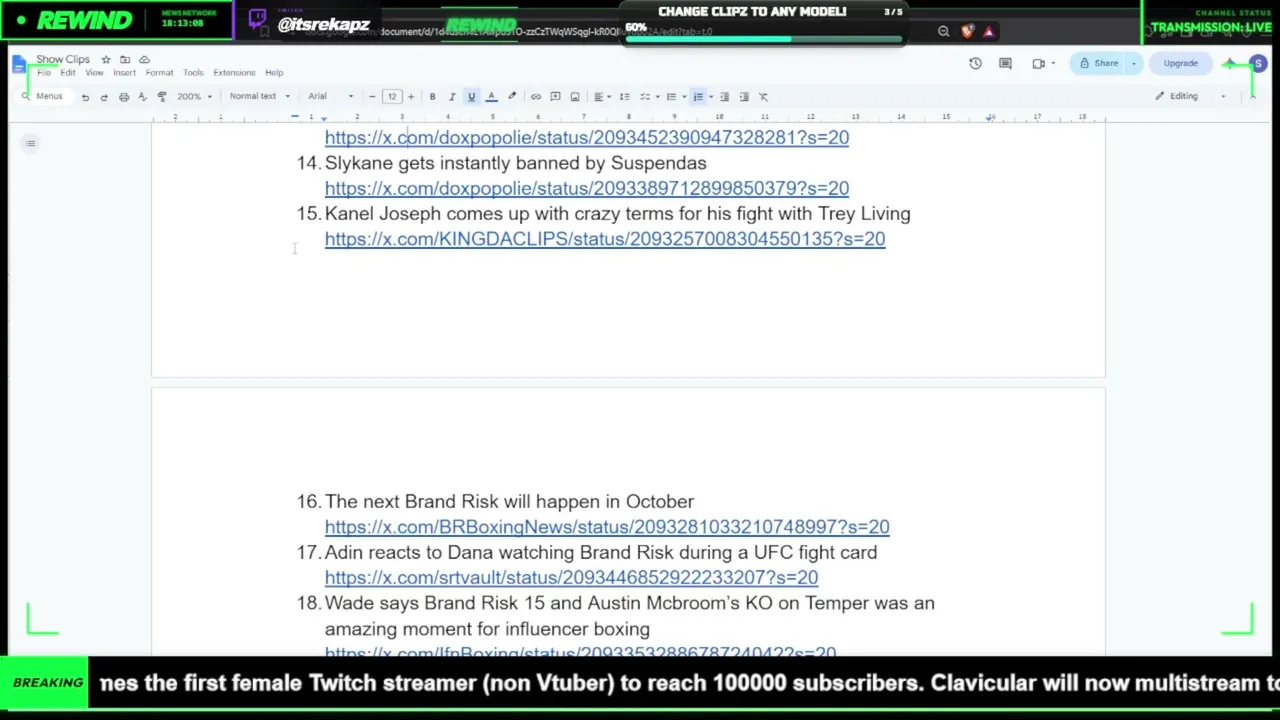Click the Upgrade button
The image size is (1280, 720).
coord(1181,64)
